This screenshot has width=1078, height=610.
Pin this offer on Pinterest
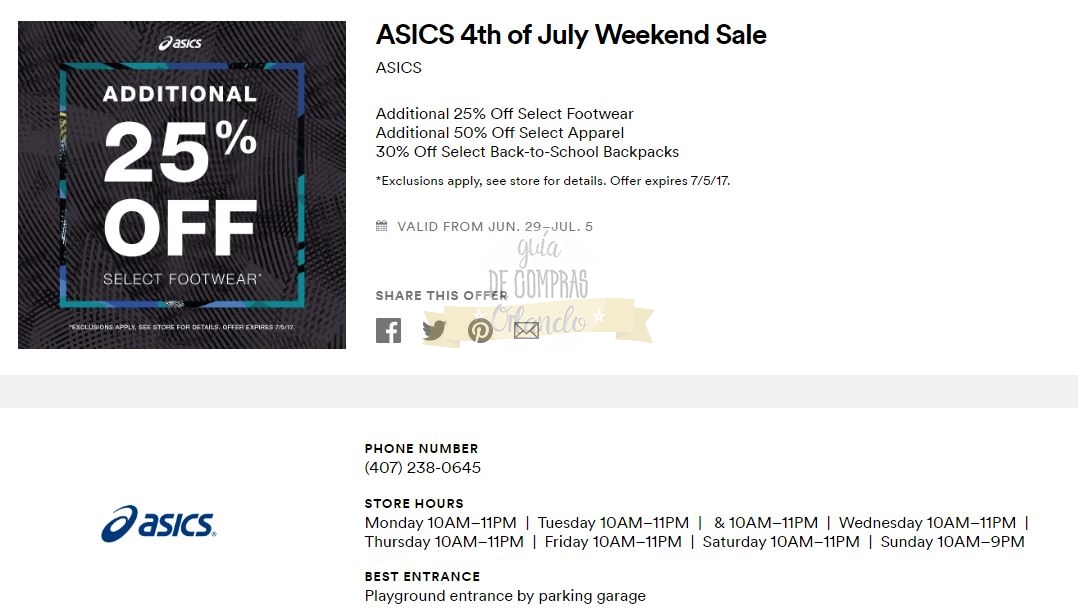(x=480, y=330)
